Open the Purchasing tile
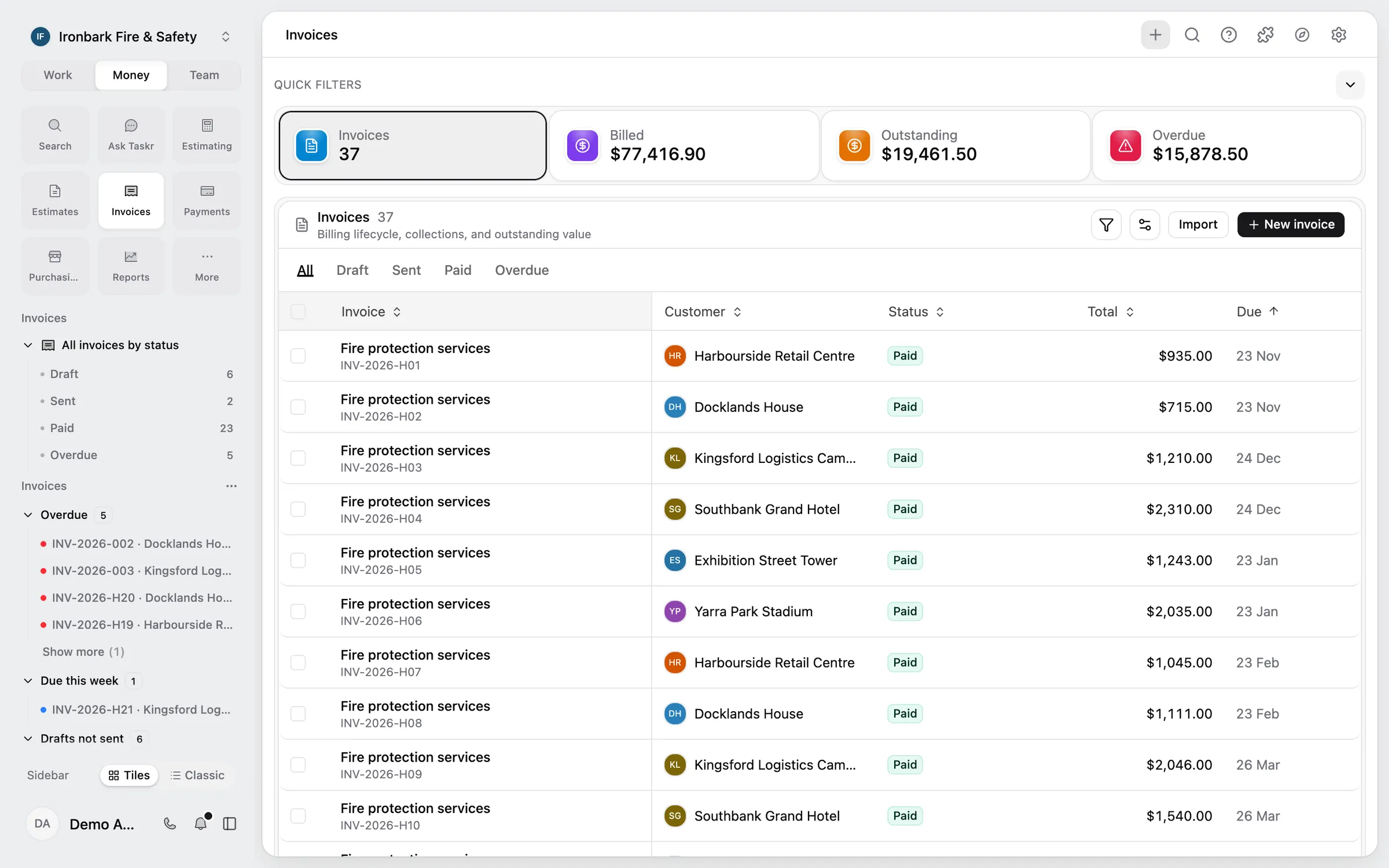 [x=55, y=266]
